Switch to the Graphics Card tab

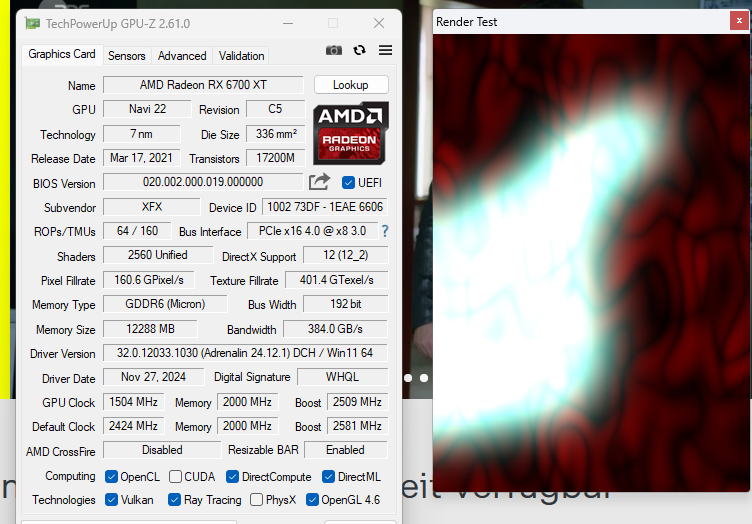point(62,54)
